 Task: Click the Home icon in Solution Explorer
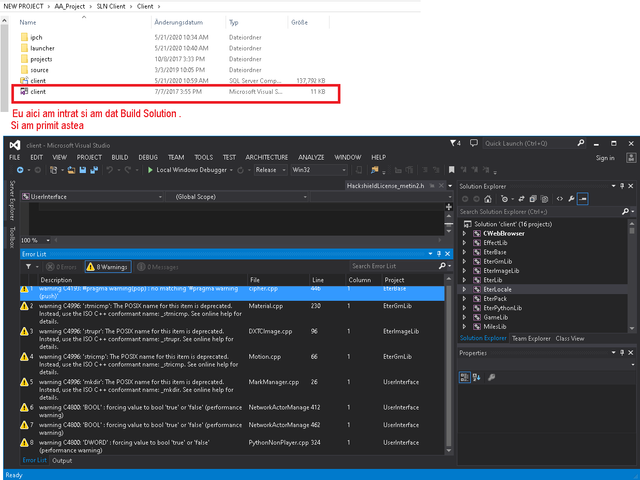point(488,199)
